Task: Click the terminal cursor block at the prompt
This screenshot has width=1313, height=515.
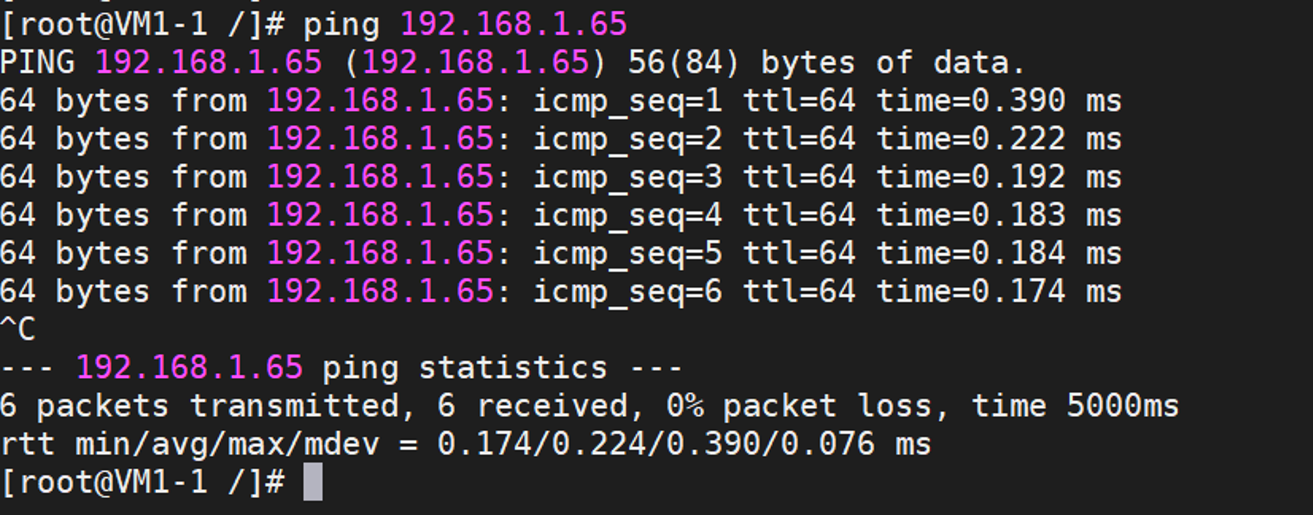Action: pyautogui.click(x=313, y=482)
